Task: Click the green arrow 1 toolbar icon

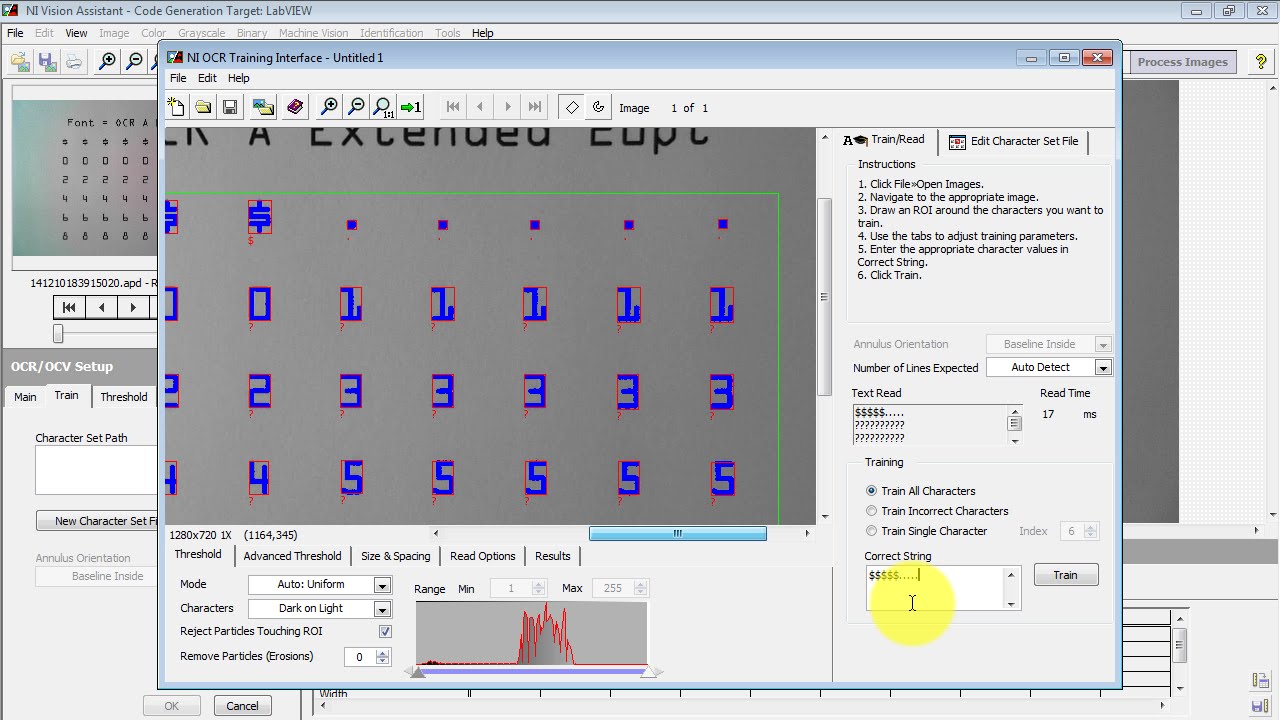Action: pos(411,107)
